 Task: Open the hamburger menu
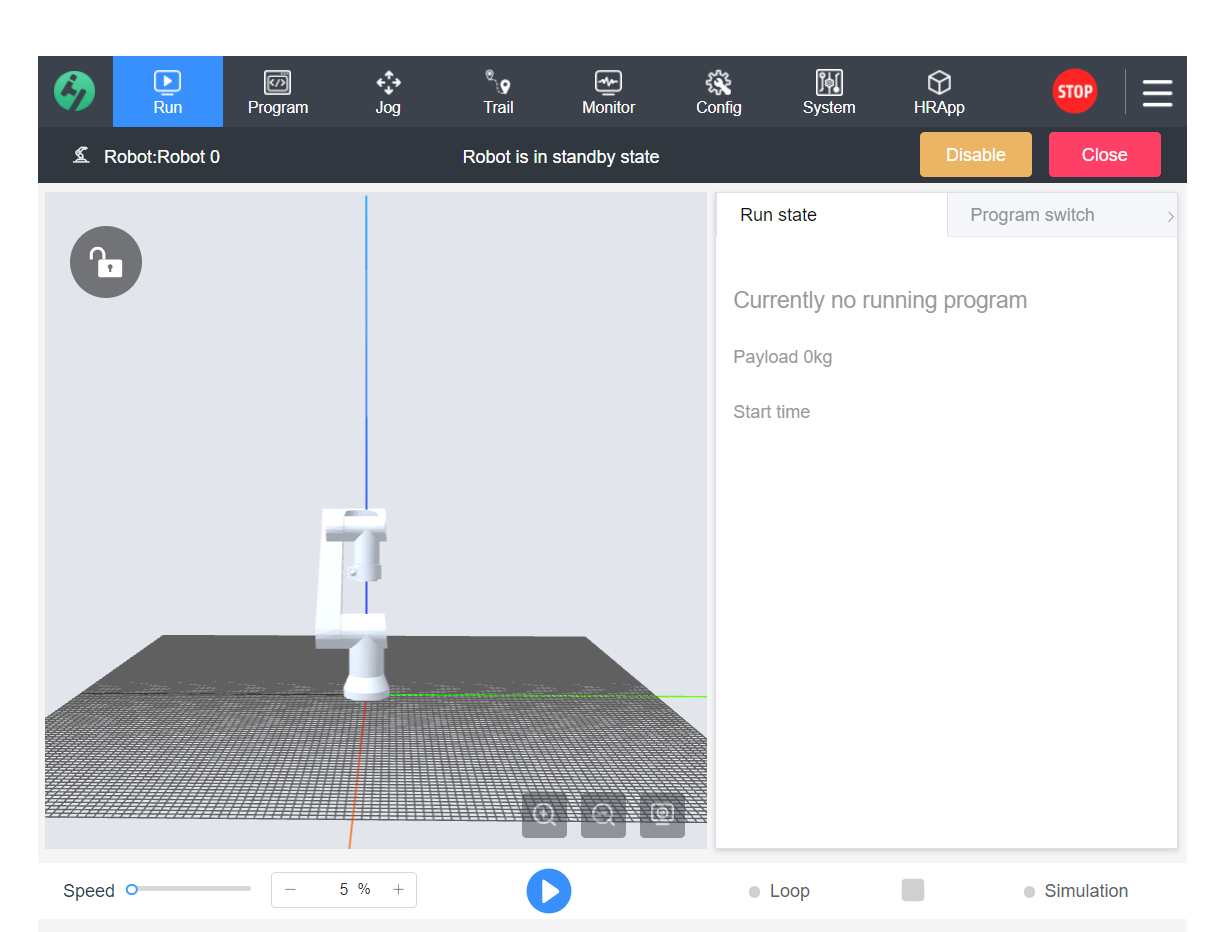(x=1157, y=92)
